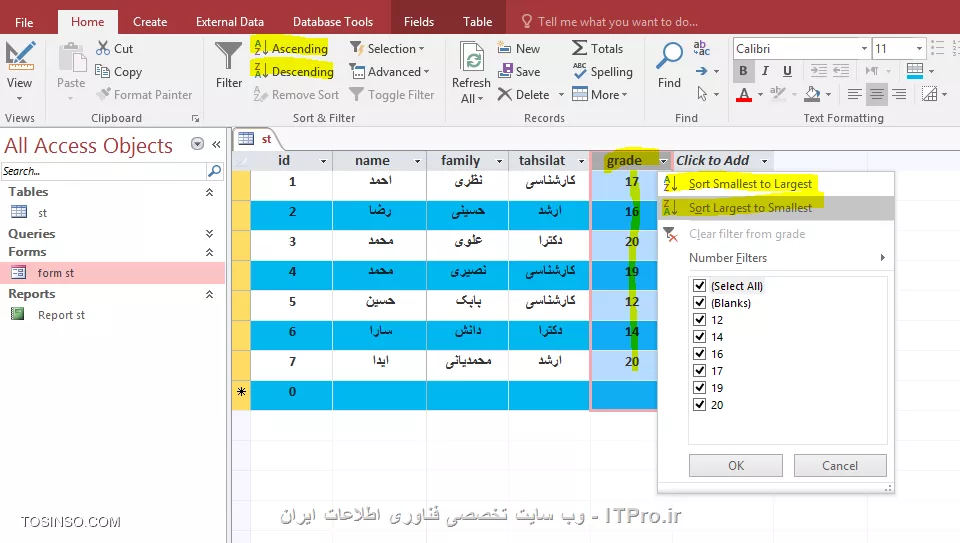Click the Cut scissors icon
Screen dimensions: 960x543
tap(103, 48)
